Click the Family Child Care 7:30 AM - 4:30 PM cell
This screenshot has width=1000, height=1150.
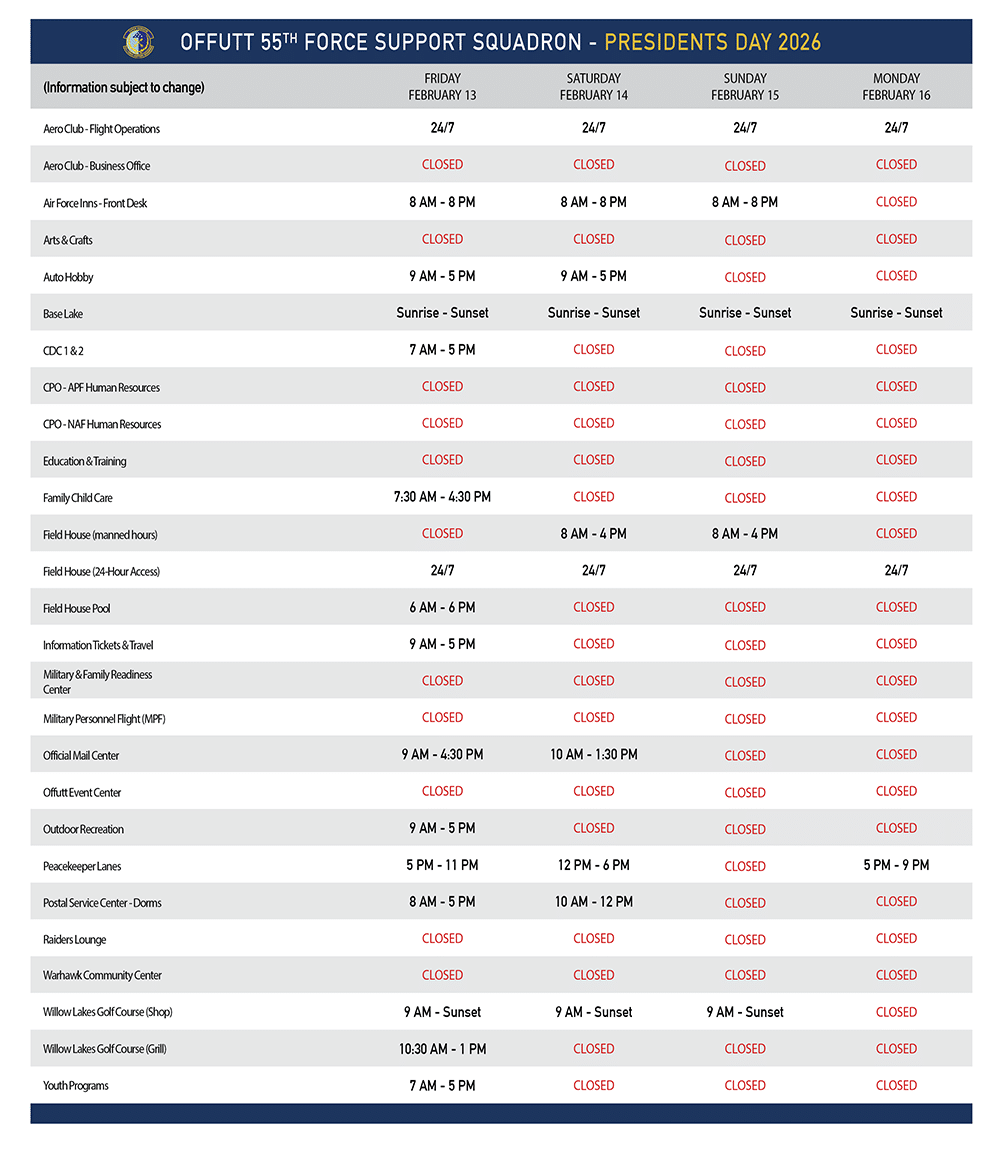[x=442, y=497]
